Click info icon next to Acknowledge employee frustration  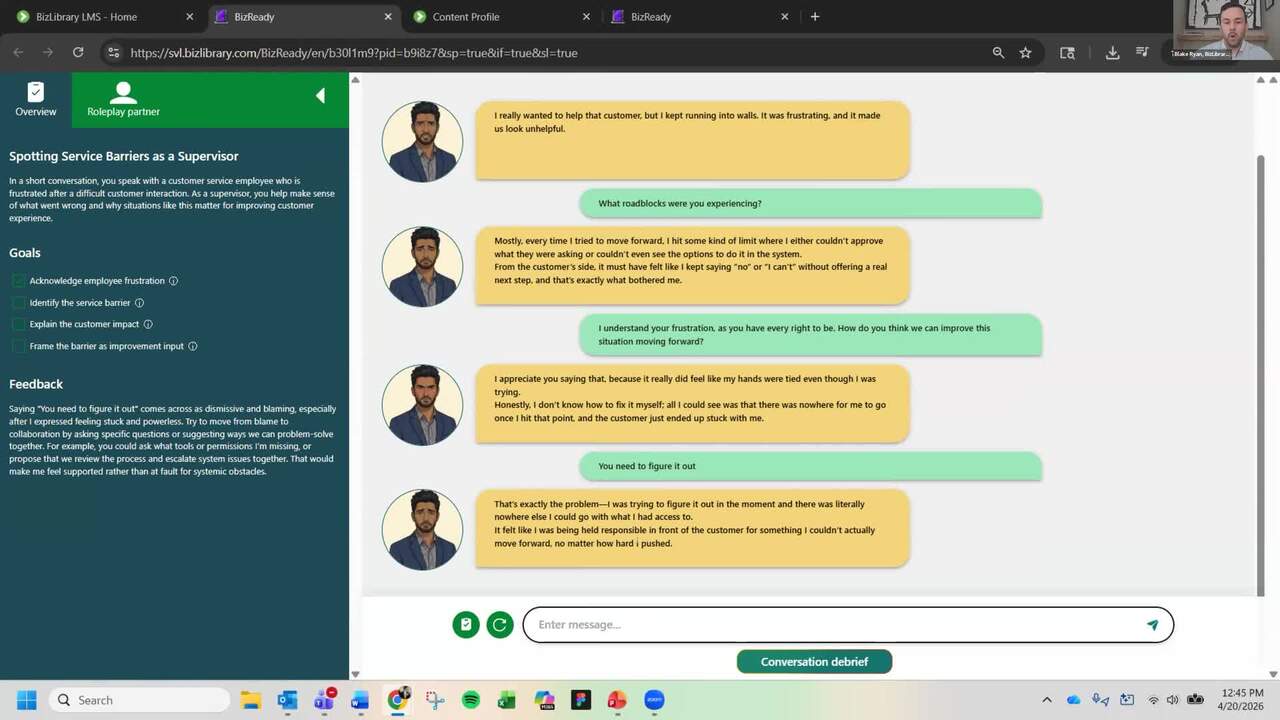(x=173, y=281)
